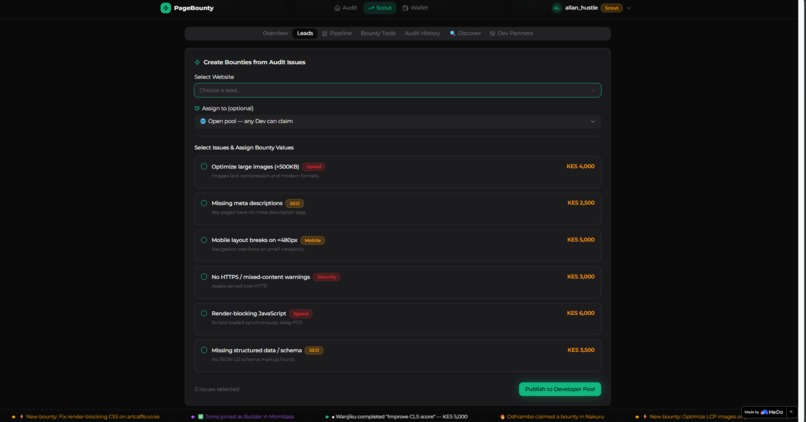
Task: Click Publish to Developer Pool button
Action: 560,389
